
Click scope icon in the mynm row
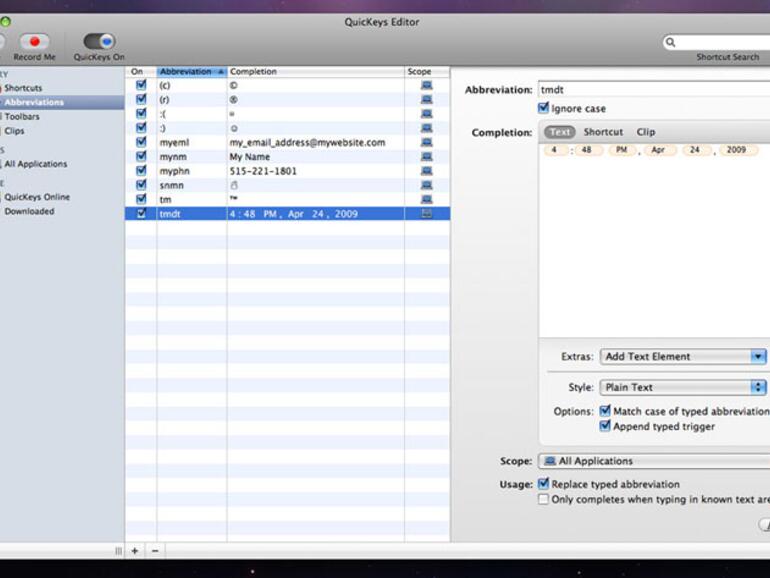[427, 156]
